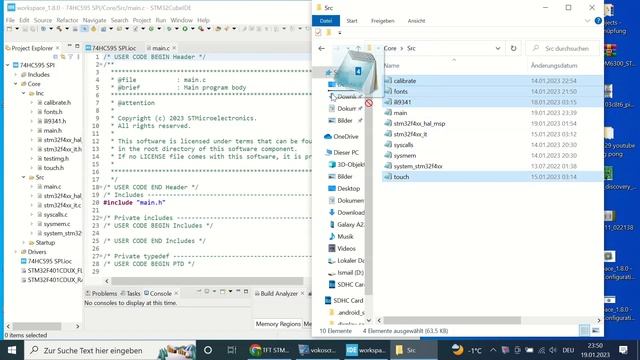Click the green Run circle toolbar icon

[x=185, y=29]
